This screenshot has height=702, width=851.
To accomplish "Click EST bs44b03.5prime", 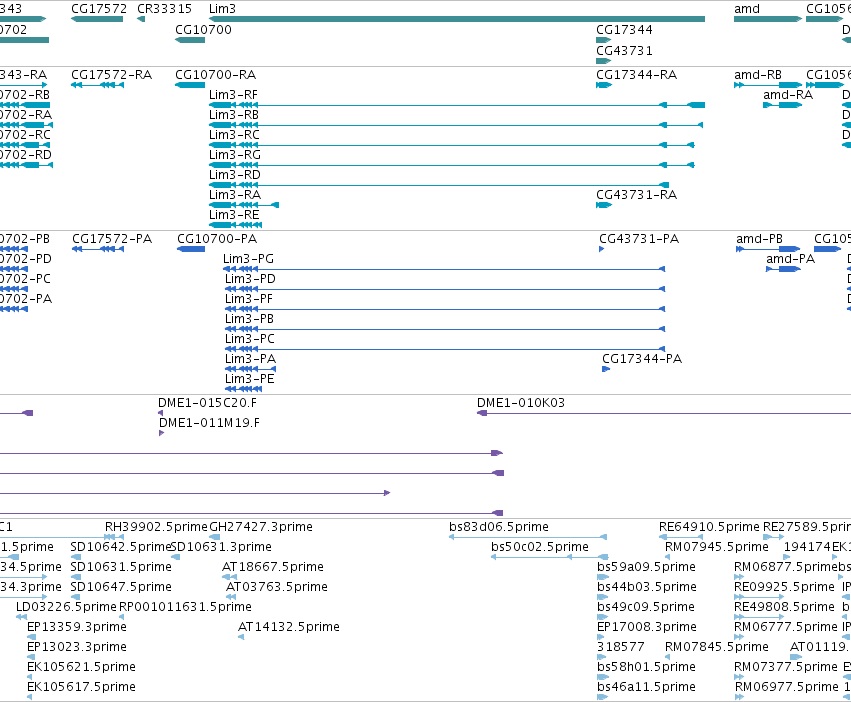I will coord(646,587).
